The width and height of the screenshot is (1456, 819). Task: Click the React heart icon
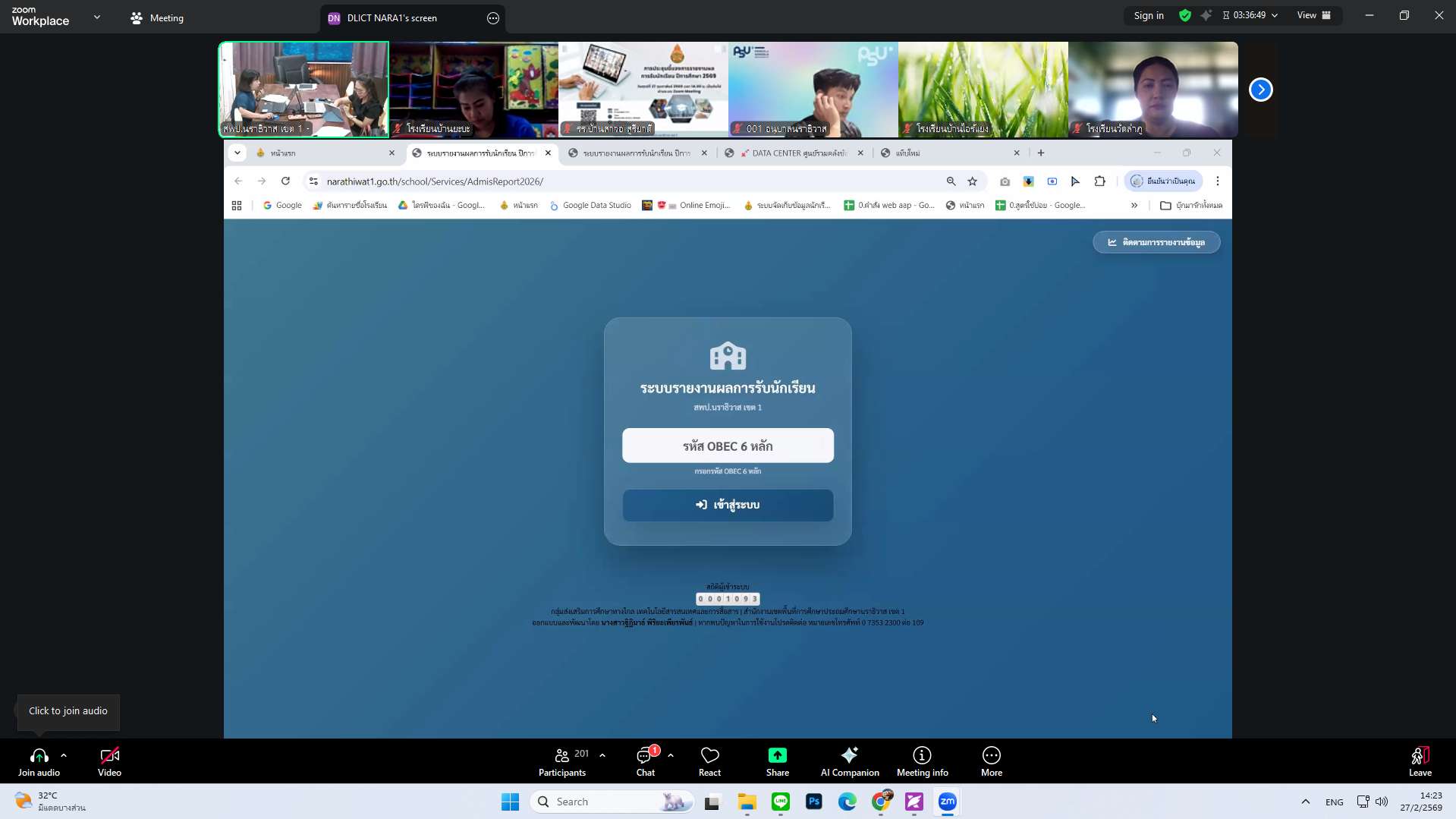[x=709, y=761]
